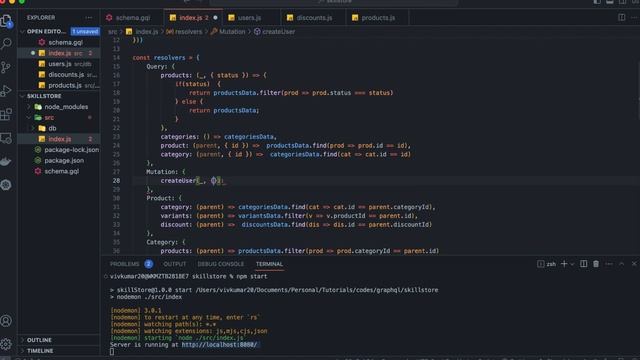Maximize the panel with up chevron
The height and width of the screenshot is (360, 640).
621,264
